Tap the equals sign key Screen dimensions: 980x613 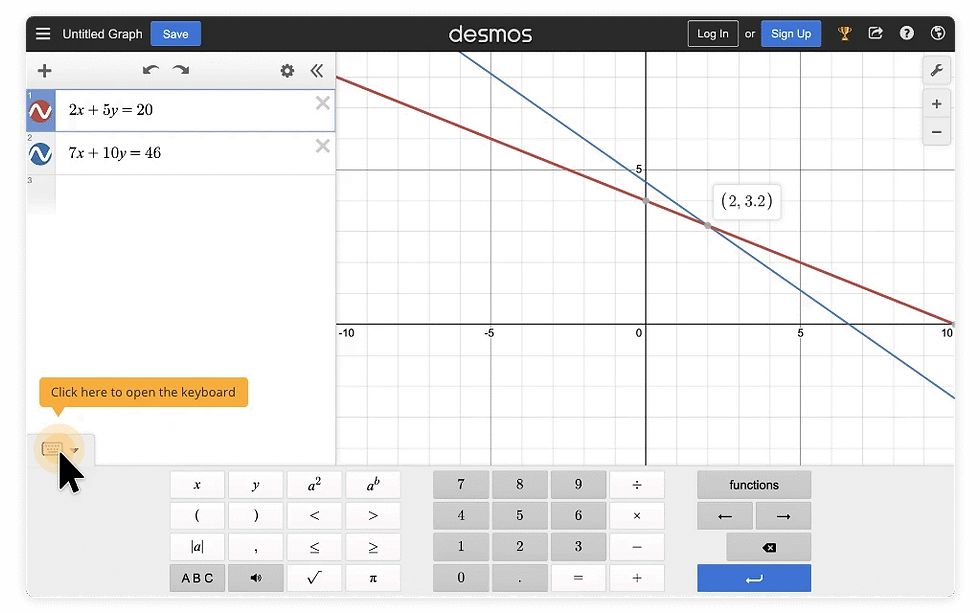click(578, 578)
